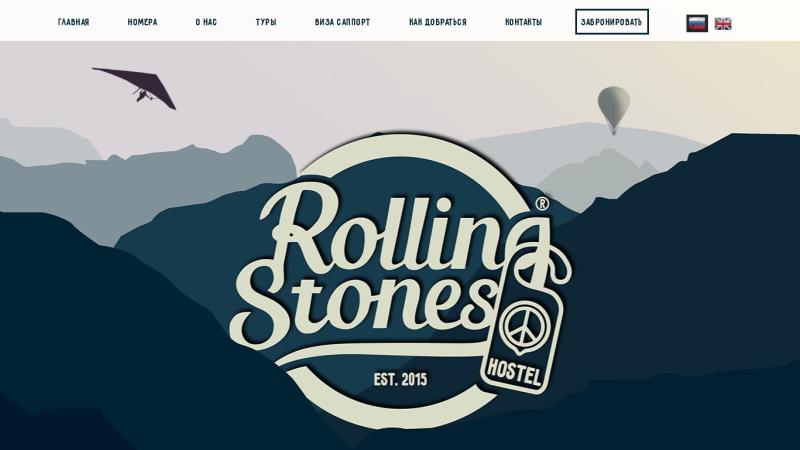Open the Номера page

(142, 22)
